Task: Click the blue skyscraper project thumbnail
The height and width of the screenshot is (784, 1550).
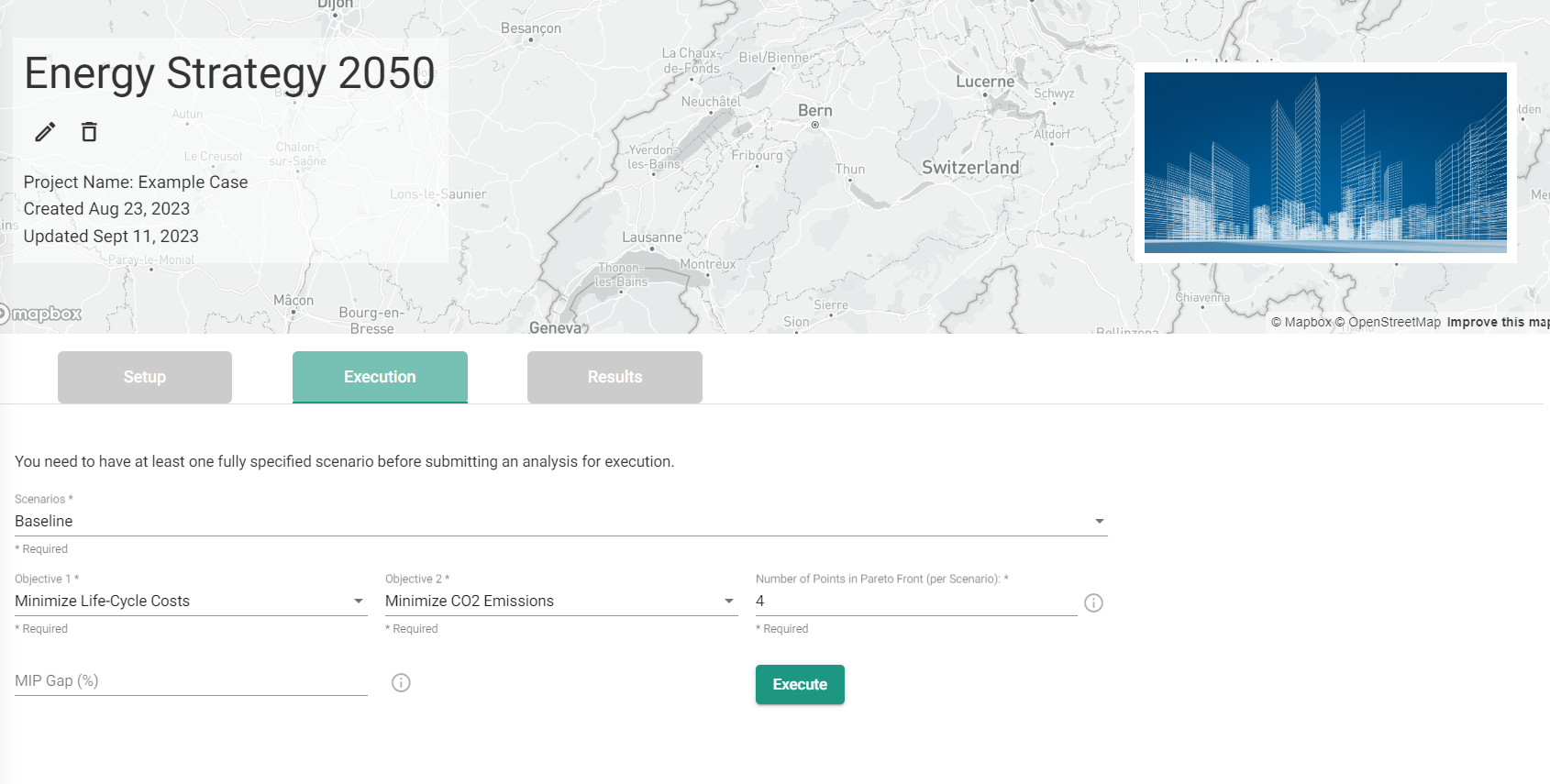Action: [x=1324, y=162]
